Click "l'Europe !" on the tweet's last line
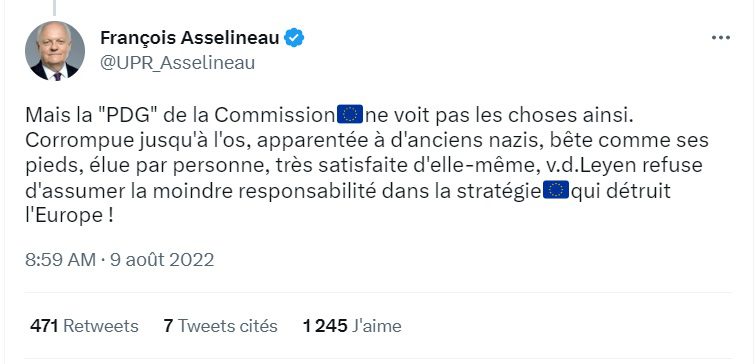This screenshot has height=364, width=756. (69, 216)
